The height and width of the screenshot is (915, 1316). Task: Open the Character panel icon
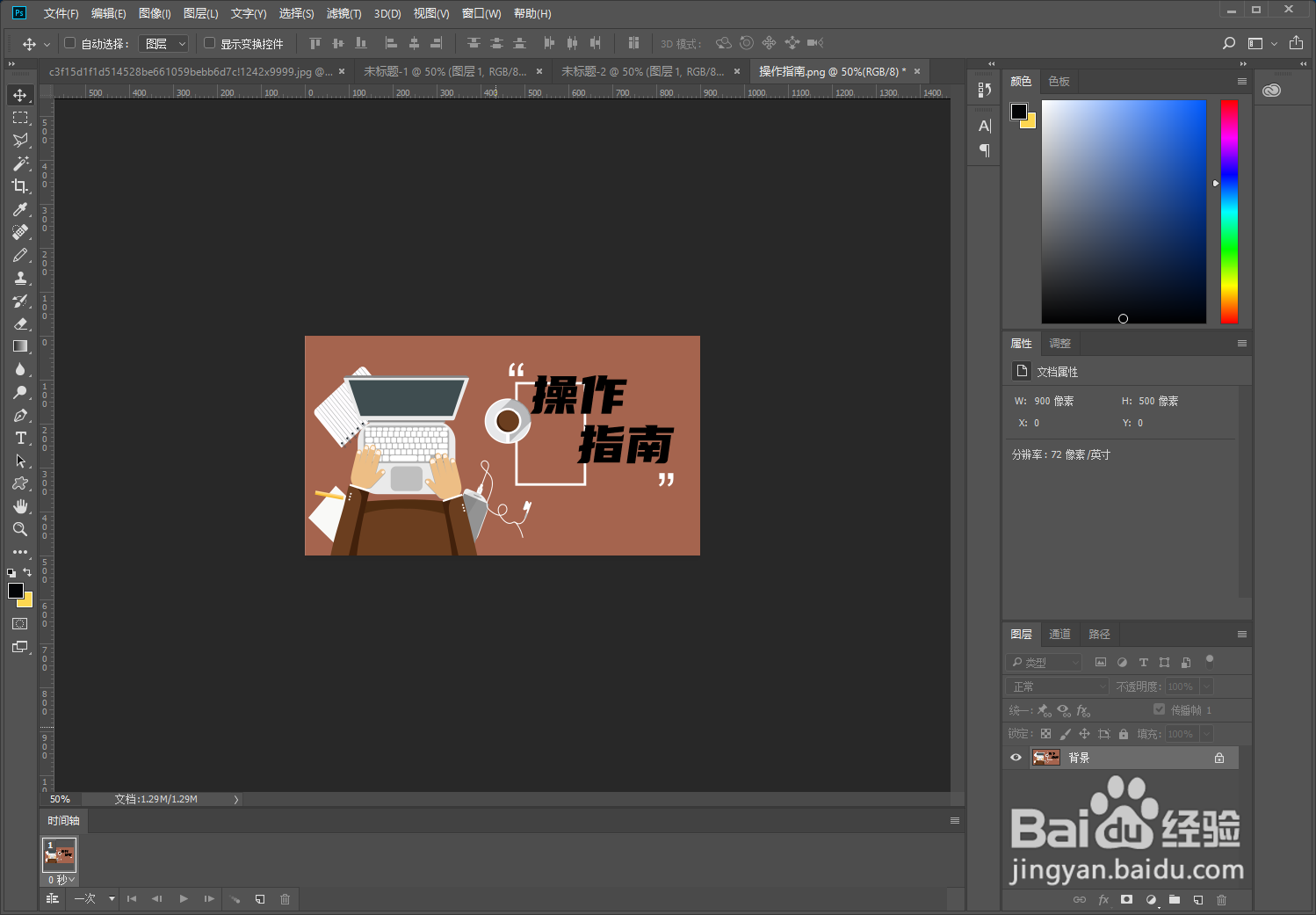click(x=985, y=126)
